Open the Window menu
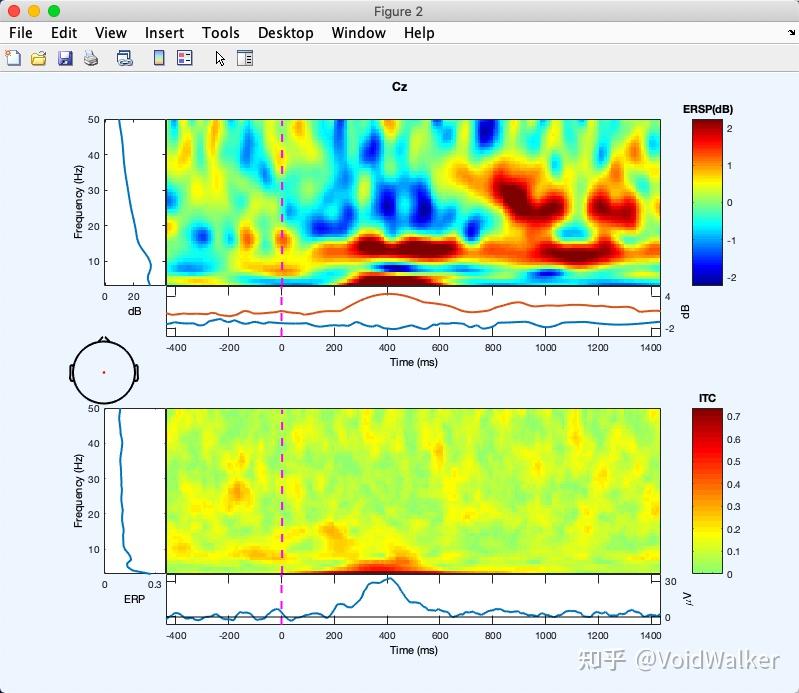Screen dimensions: 799x693 (359, 33)
